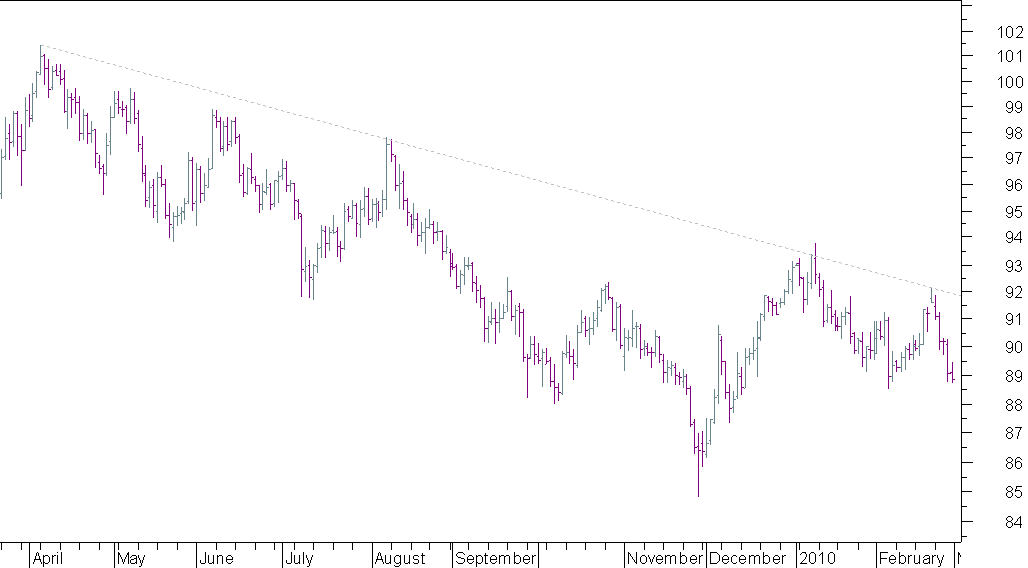1028x568 pixels.
Task: Click the 95 price level label
Action: pos(1014,212)
